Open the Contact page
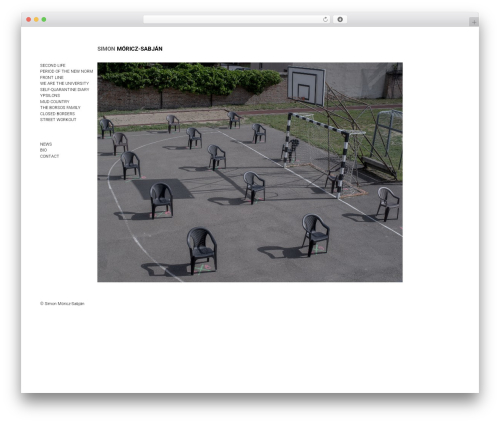The height and width of the screenshot is (423, 500). point(49,156)
